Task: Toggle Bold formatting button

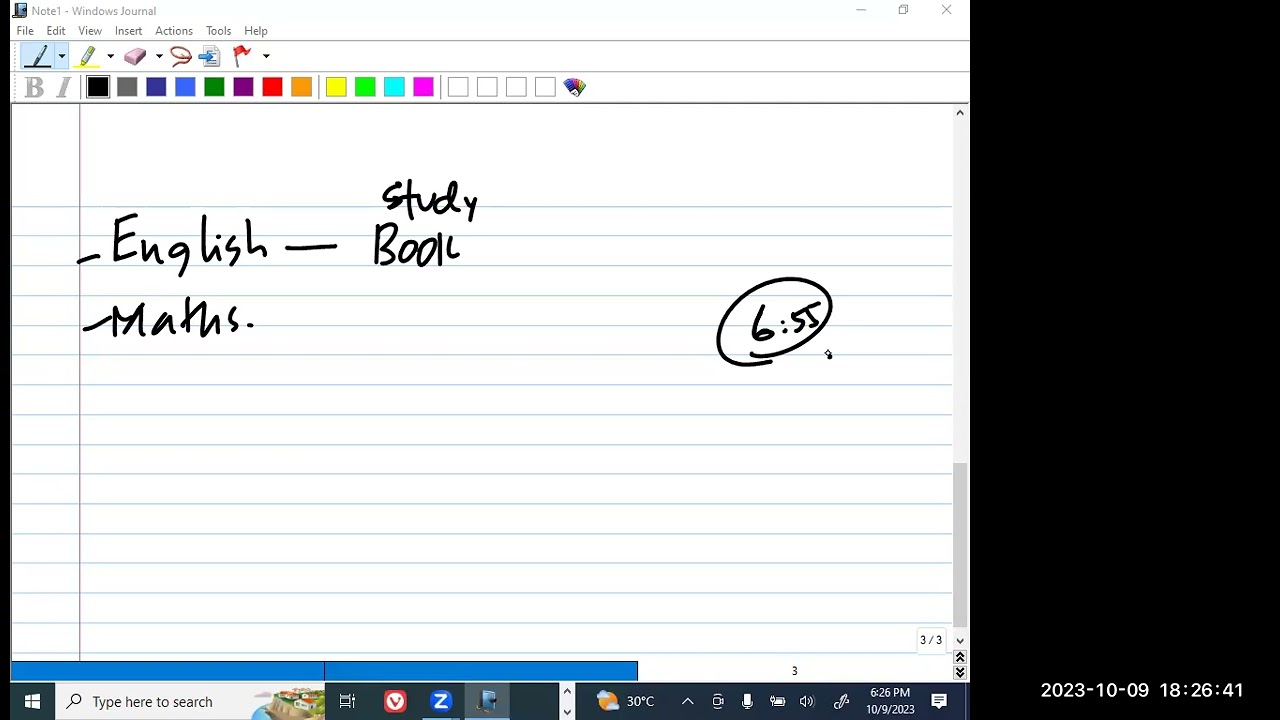Action: click(35, 88)
